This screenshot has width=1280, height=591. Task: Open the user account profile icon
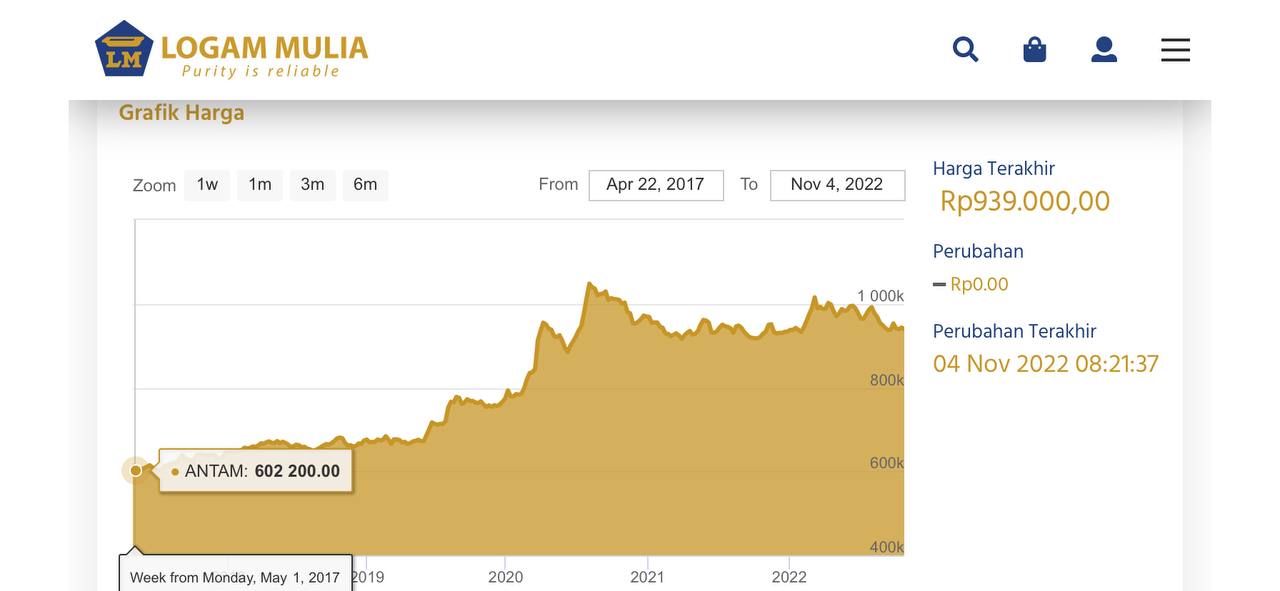1104,49
